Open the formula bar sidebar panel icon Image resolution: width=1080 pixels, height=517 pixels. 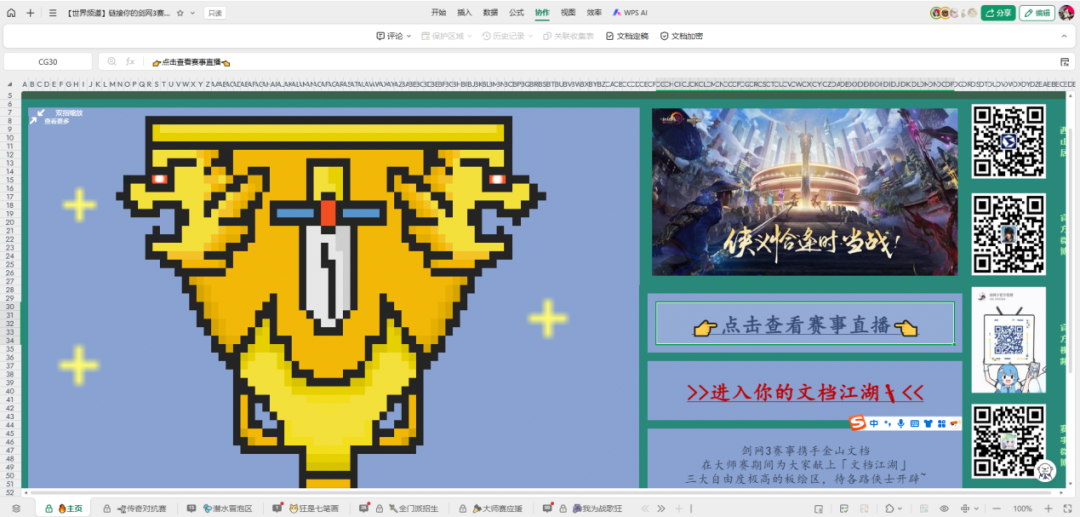point(1064,61)
